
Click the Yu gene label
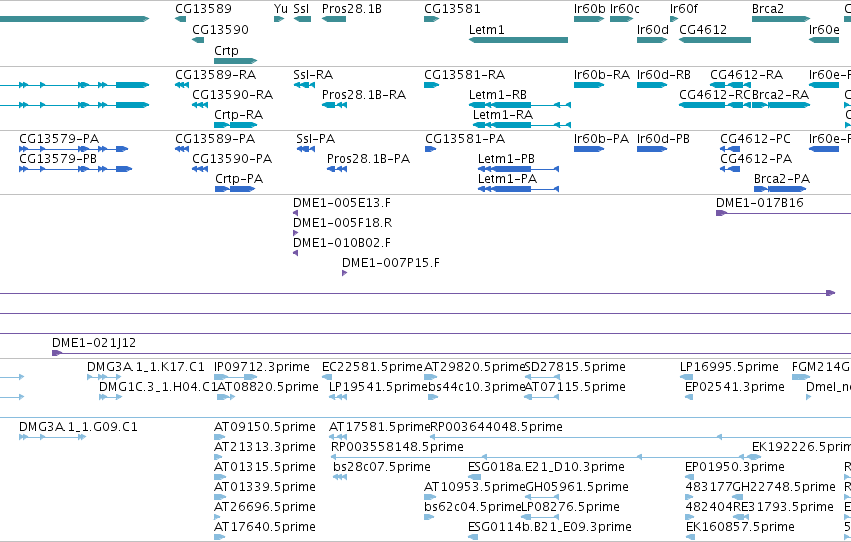pyautogui.click(x=281, y=9)
